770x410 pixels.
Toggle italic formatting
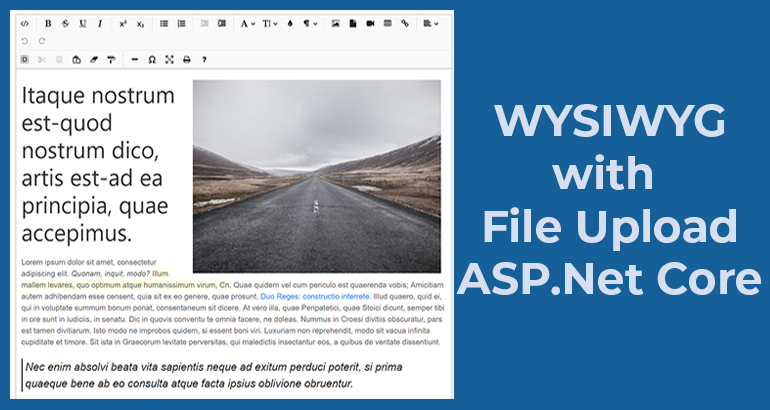tap(100, 24)
